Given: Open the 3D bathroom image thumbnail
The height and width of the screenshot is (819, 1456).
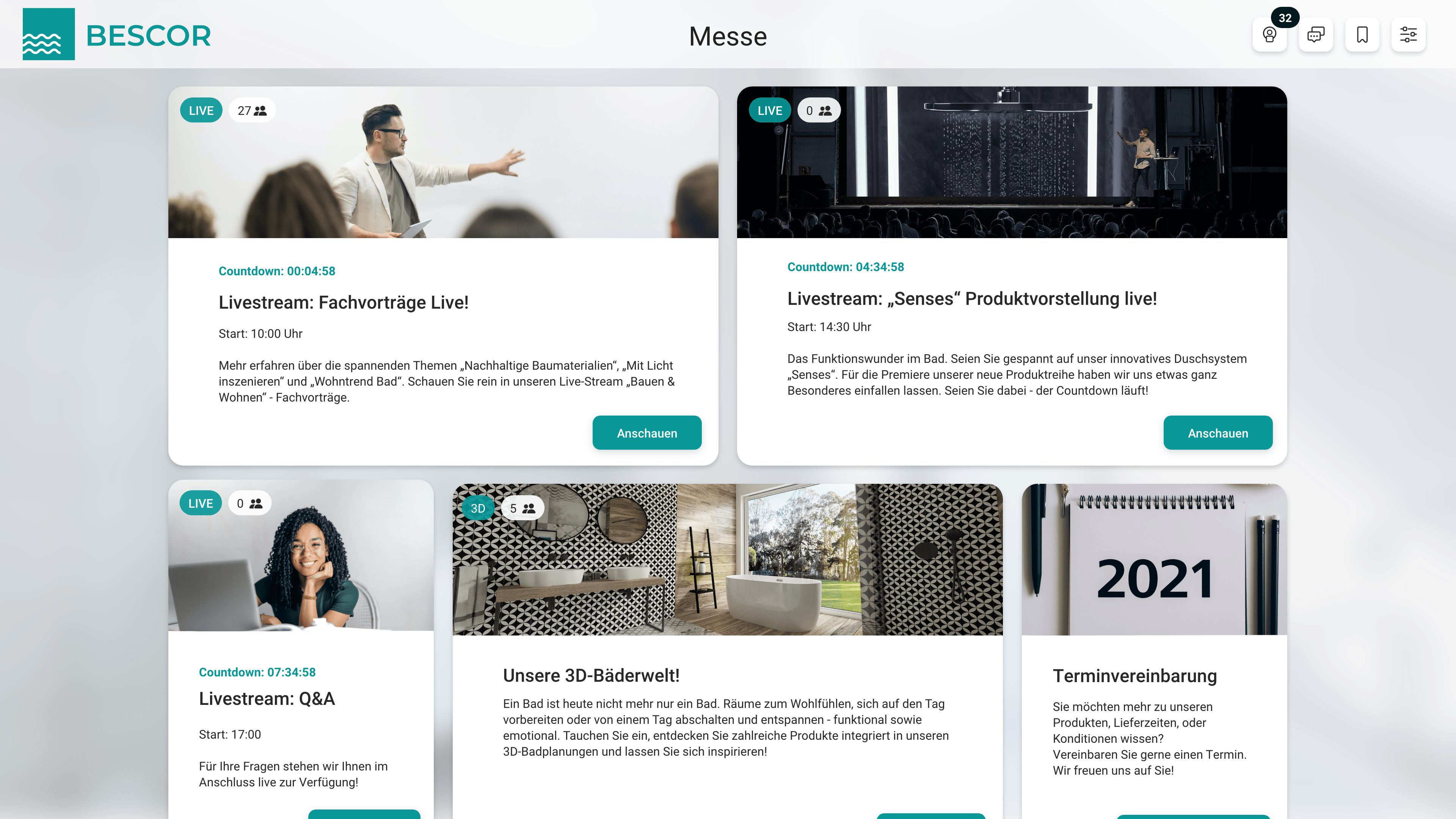Looking at the screenshot, I should [728, 560].
